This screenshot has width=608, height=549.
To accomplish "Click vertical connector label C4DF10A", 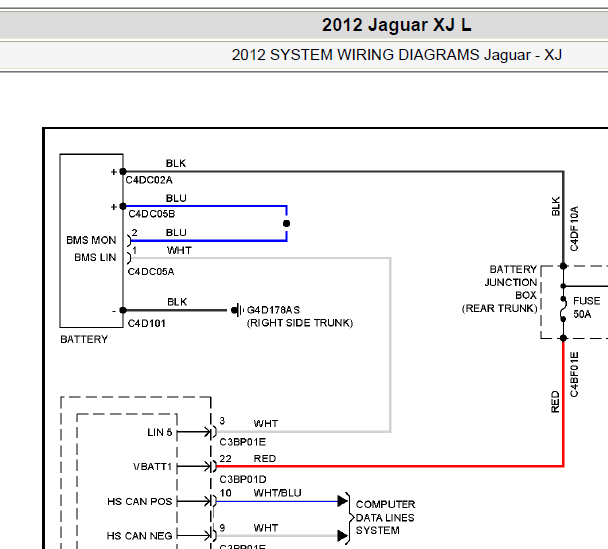I will [x=574, y=229].
